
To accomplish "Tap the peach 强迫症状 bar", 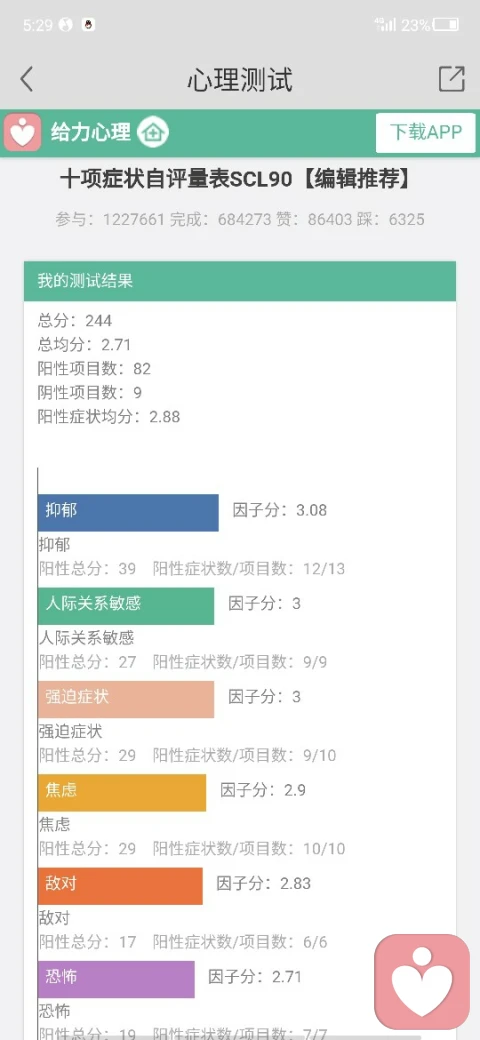I will pos(126,699).
